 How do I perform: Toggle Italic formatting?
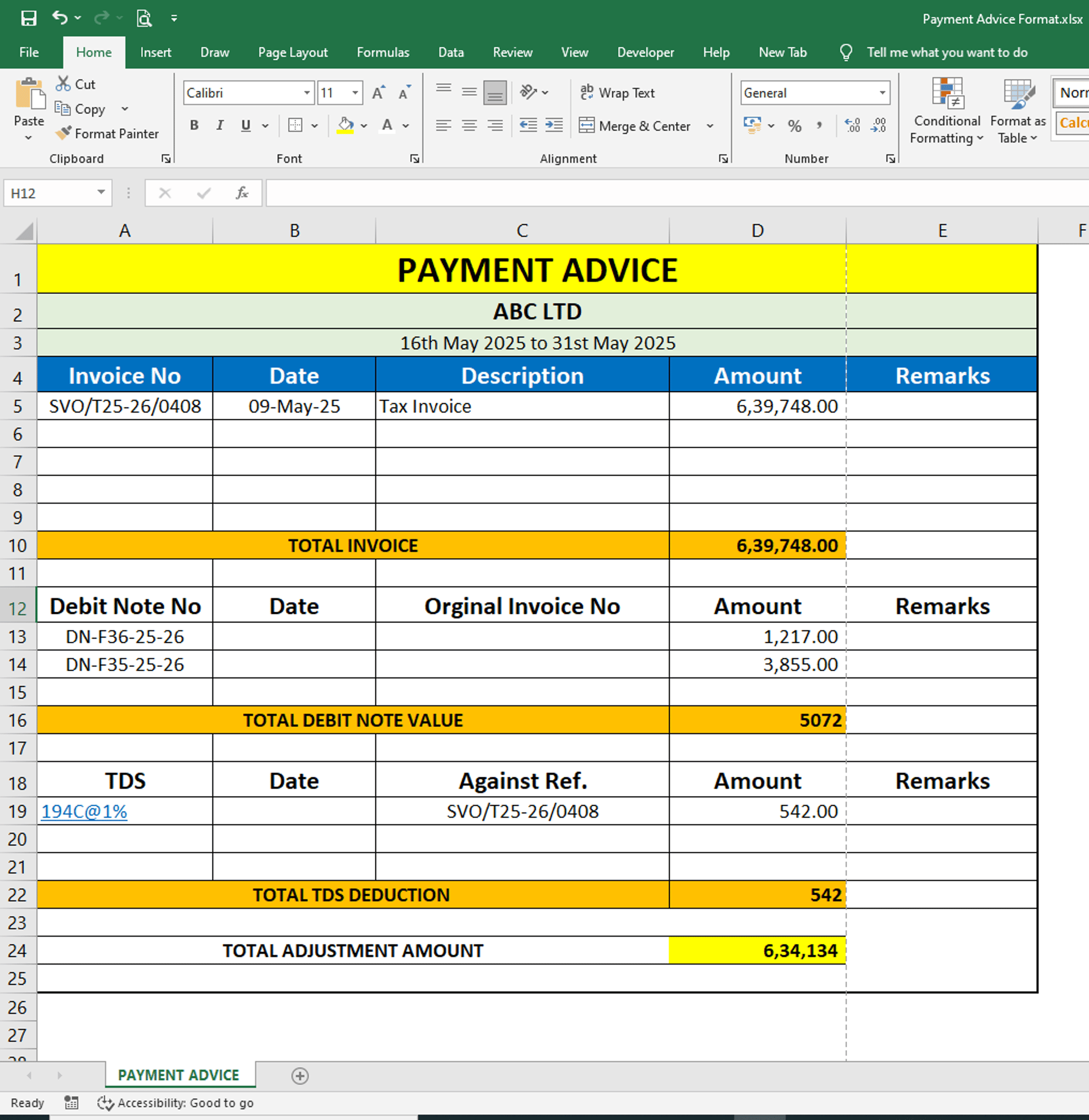pyautogui.click(x=220, y=125)
